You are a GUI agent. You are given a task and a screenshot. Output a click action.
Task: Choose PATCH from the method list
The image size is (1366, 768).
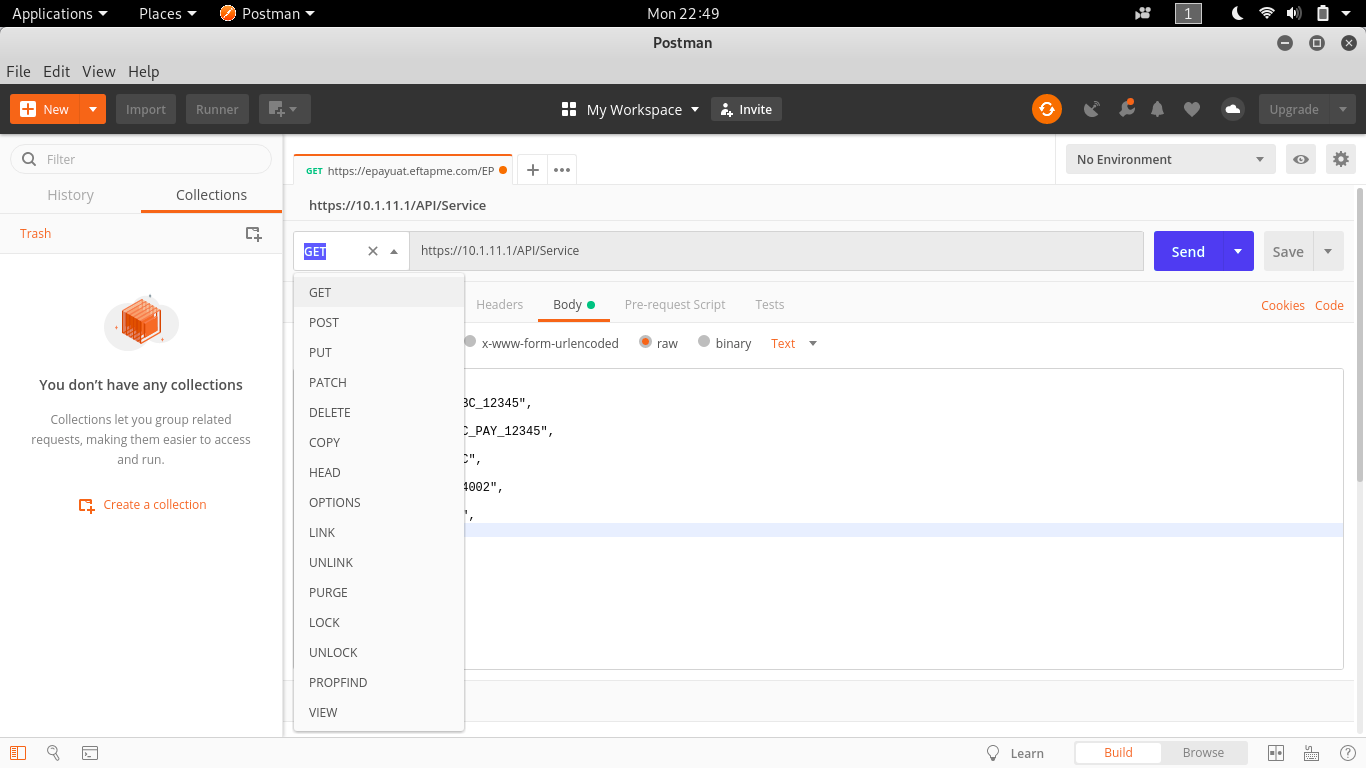pos(379,382)
